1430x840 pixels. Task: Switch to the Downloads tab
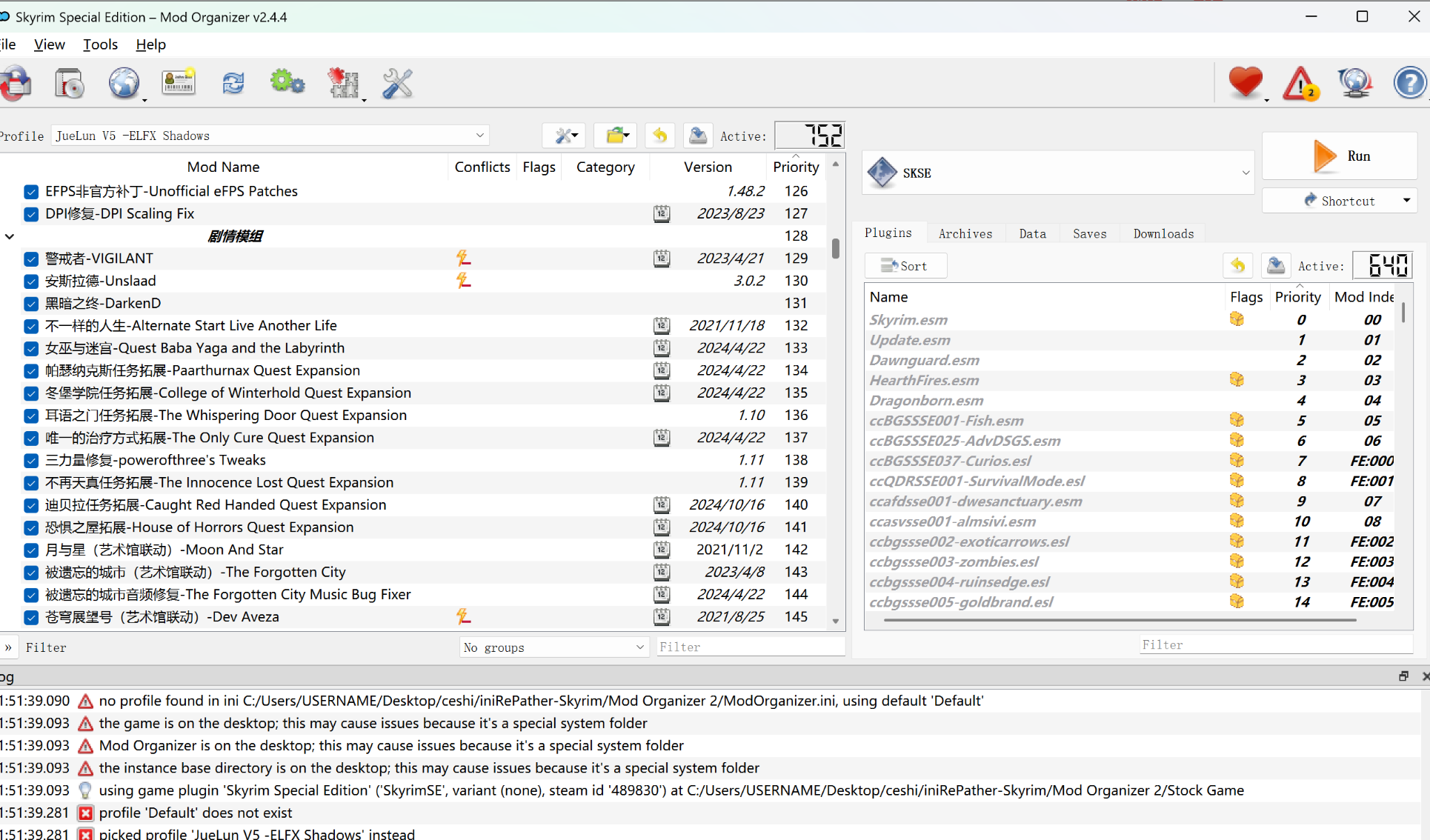[1163, 233]
